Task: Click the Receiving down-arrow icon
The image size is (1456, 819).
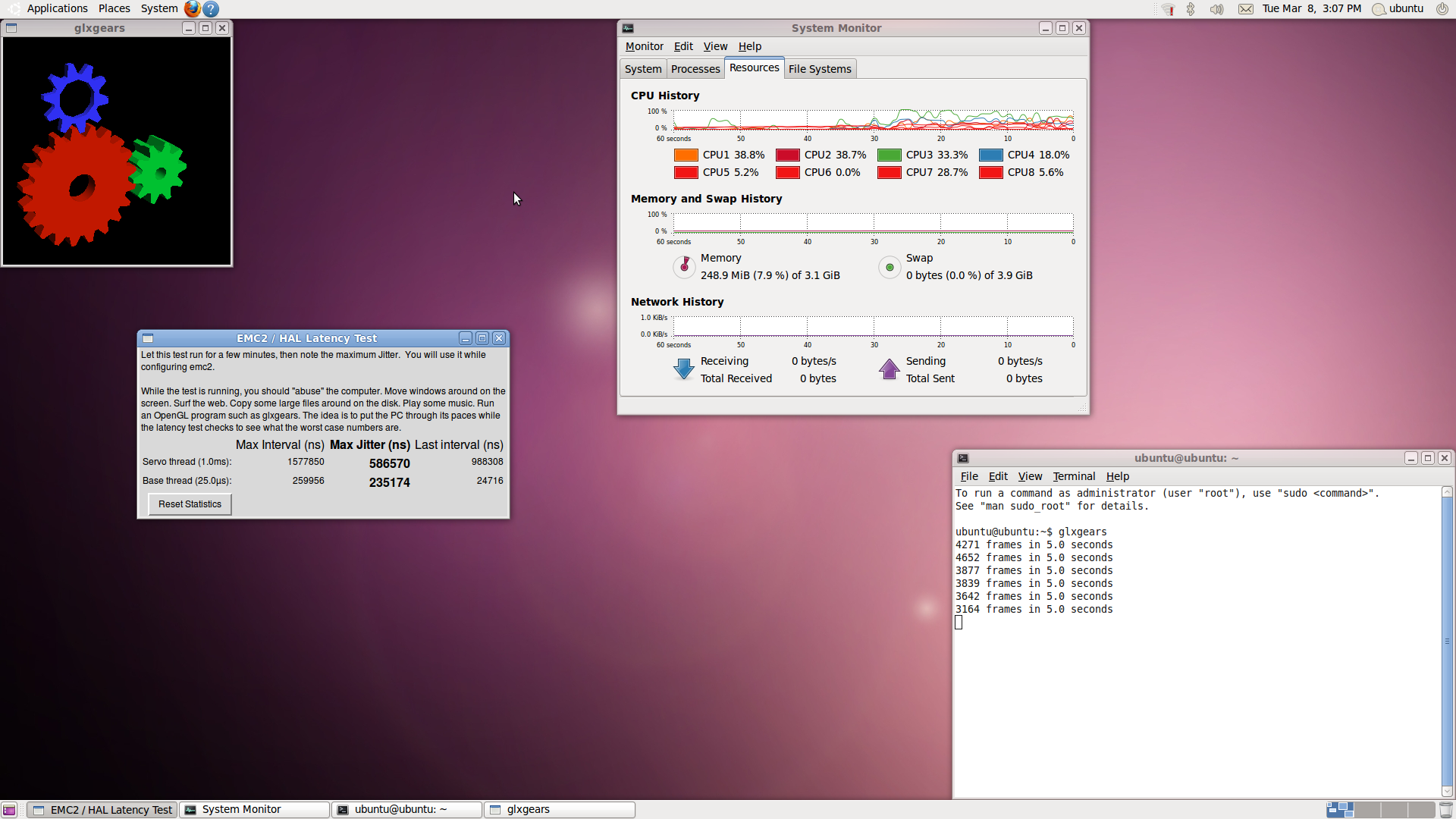Action: pyautogui.click(x=684, y=369)
